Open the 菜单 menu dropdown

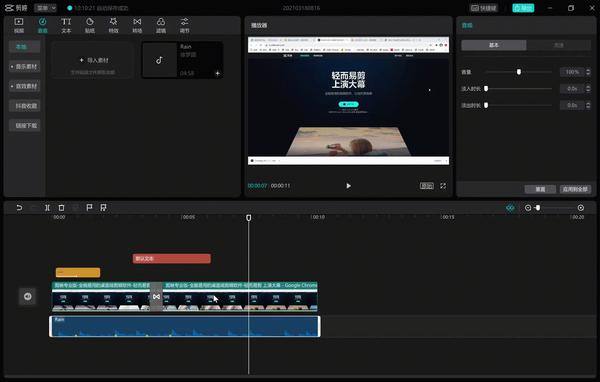[x=46, y=8]
